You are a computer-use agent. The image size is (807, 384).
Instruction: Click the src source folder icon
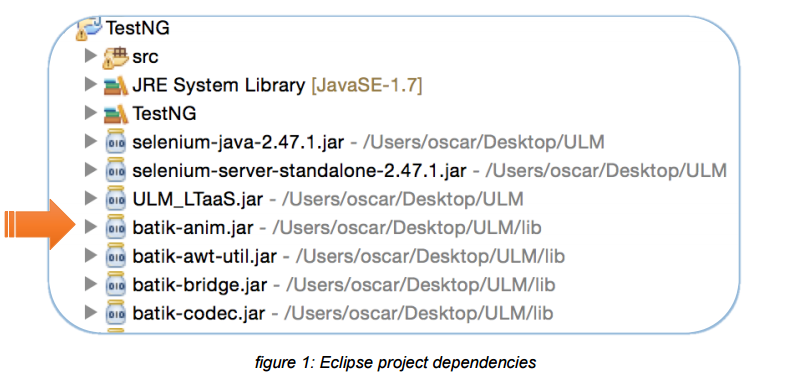tap(115, 57)
